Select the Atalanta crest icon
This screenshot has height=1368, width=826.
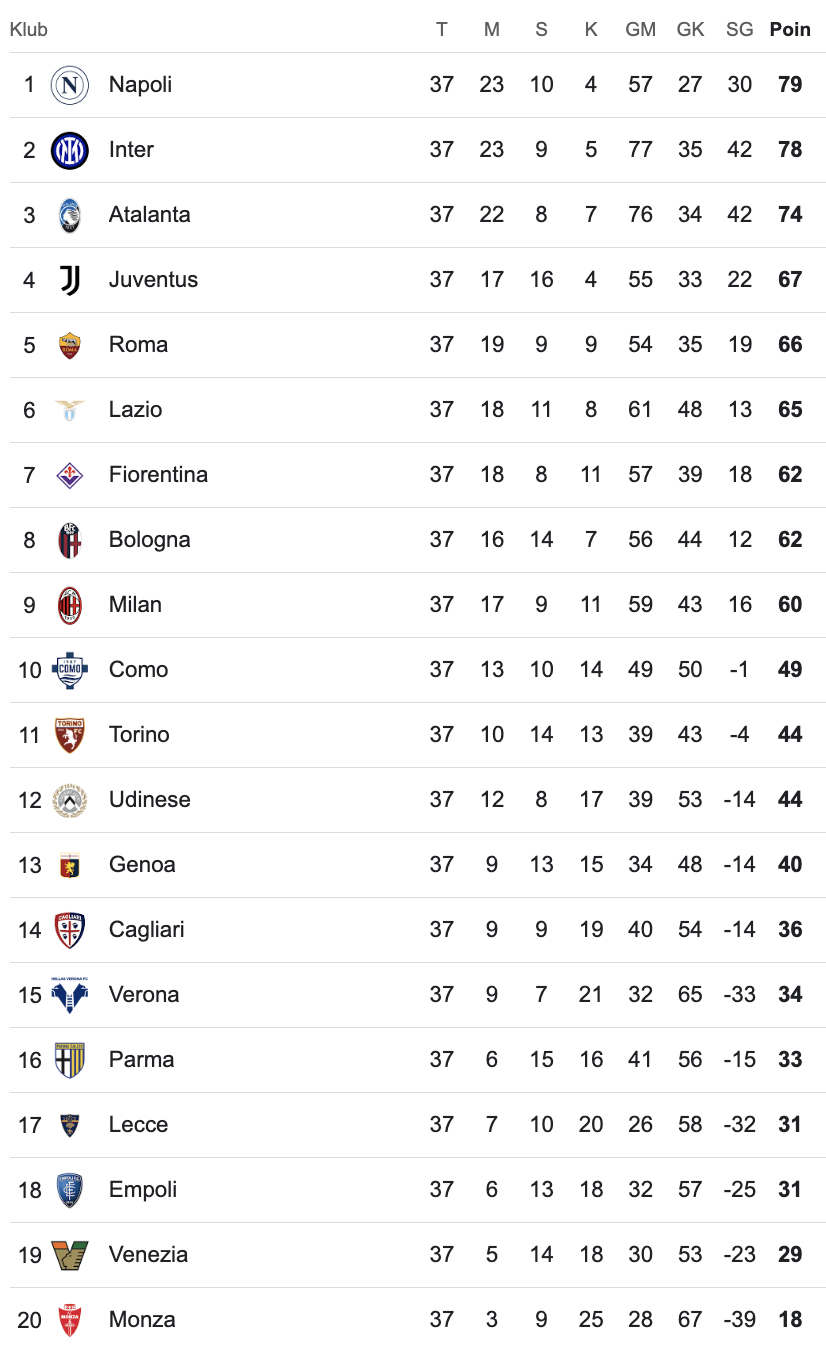coord(70,215)
